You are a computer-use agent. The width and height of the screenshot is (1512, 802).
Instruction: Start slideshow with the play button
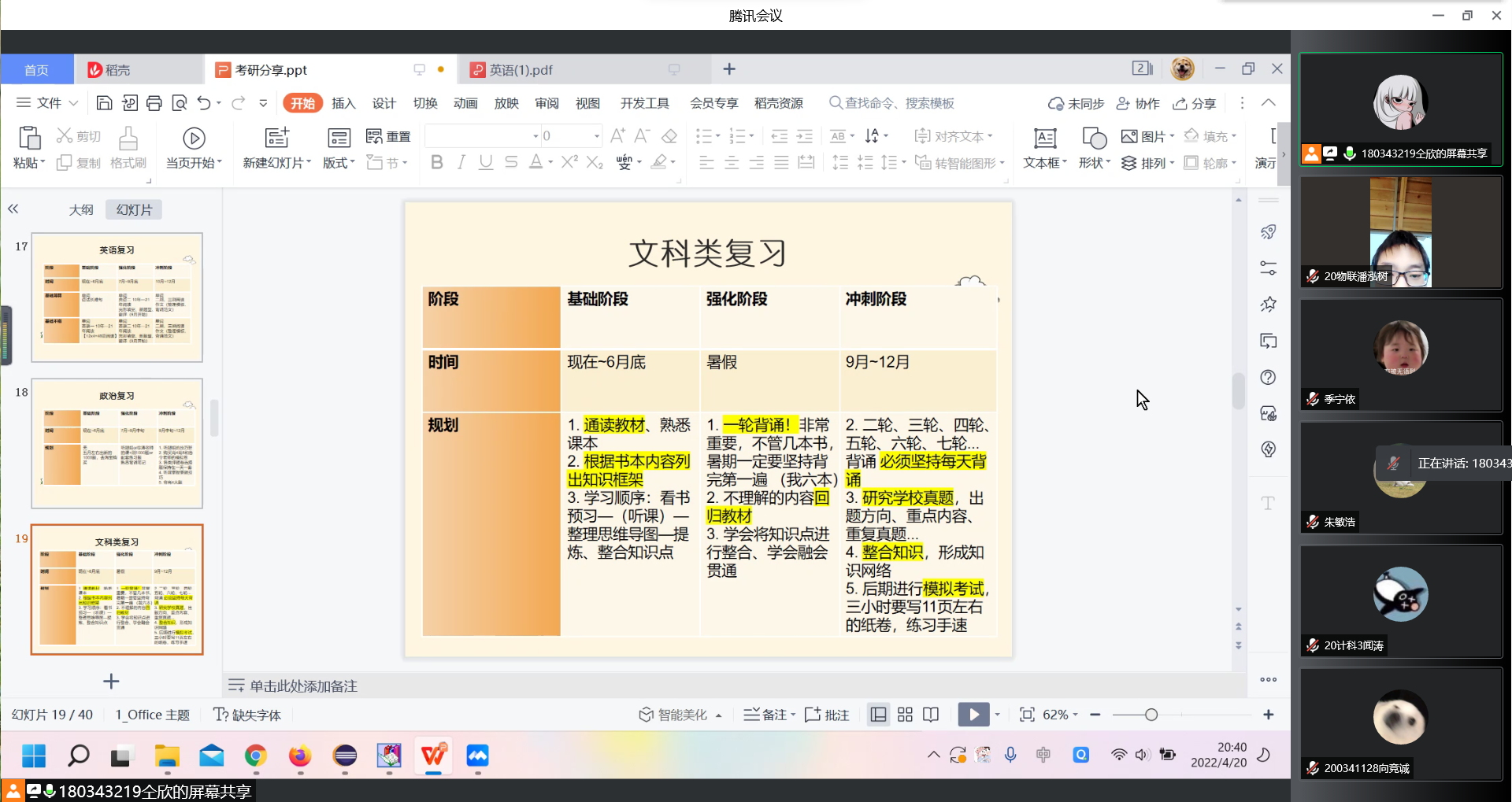(x=973, y=715)
